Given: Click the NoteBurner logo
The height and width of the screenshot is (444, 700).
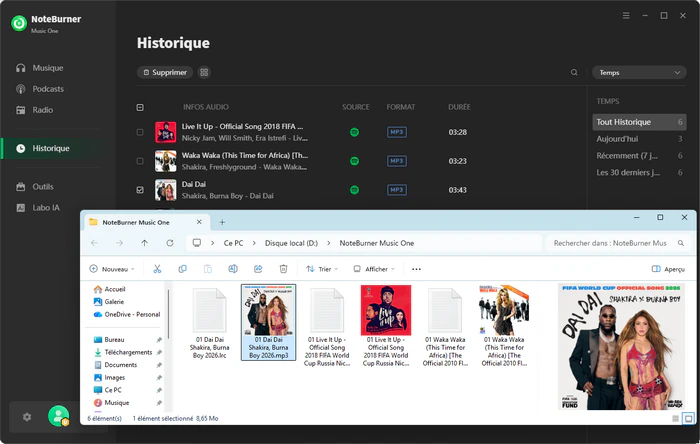Looking at the screenshot, I should (19, 23).
